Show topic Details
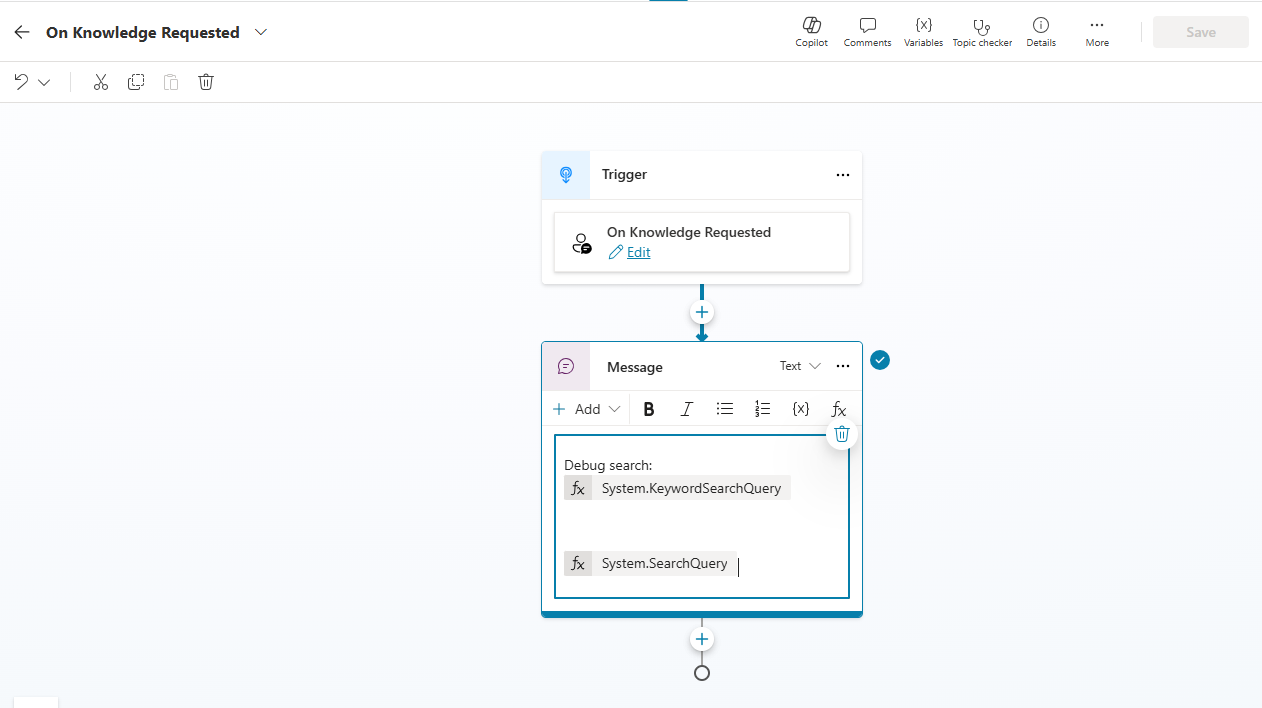Image resolution: width=1262 pixels, height=708 pixels. coord(1040,31)
